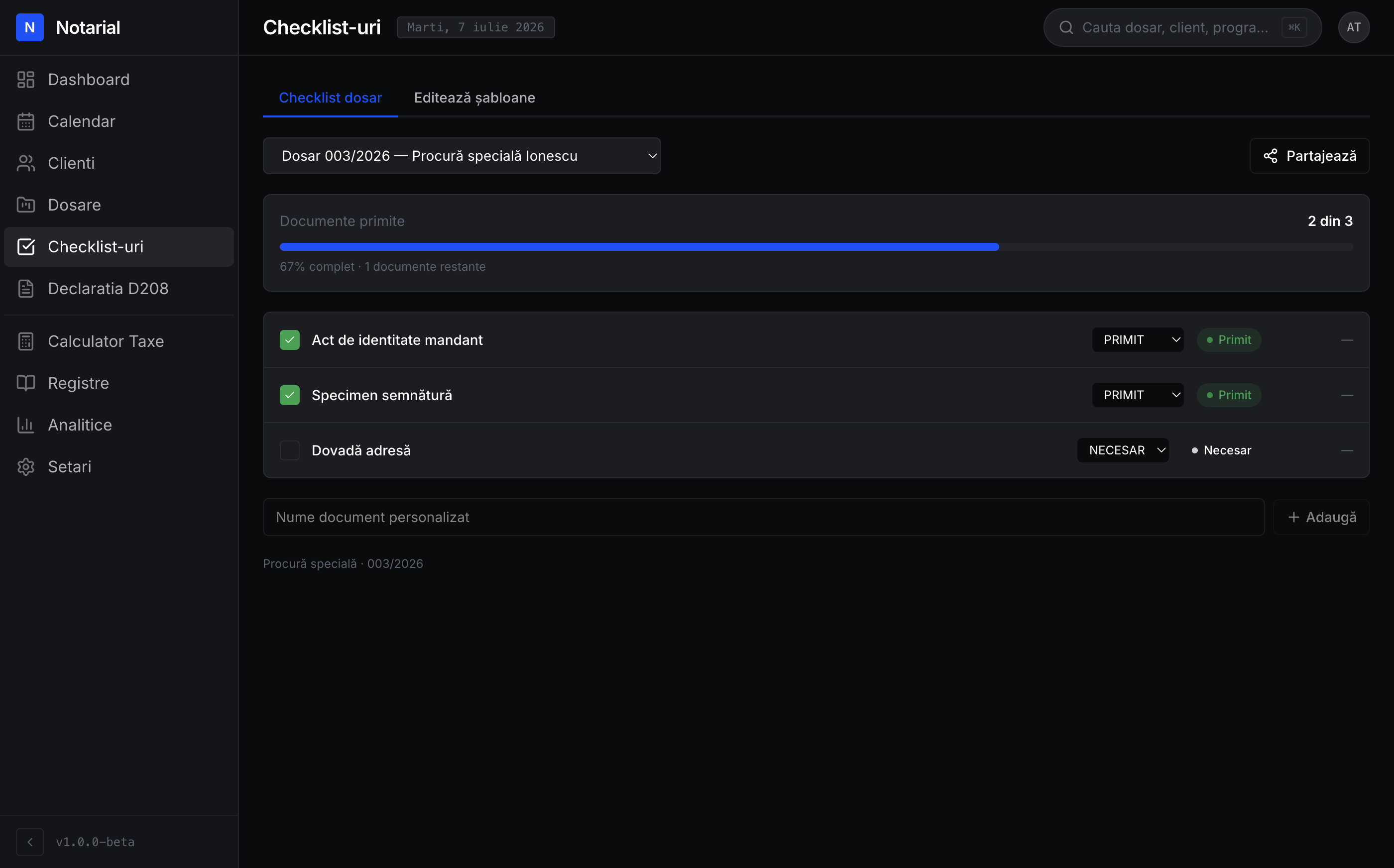The image size is (1394, 868).
Task: Check the Dovadă adresă checkbox
Action: coord(289,450)
